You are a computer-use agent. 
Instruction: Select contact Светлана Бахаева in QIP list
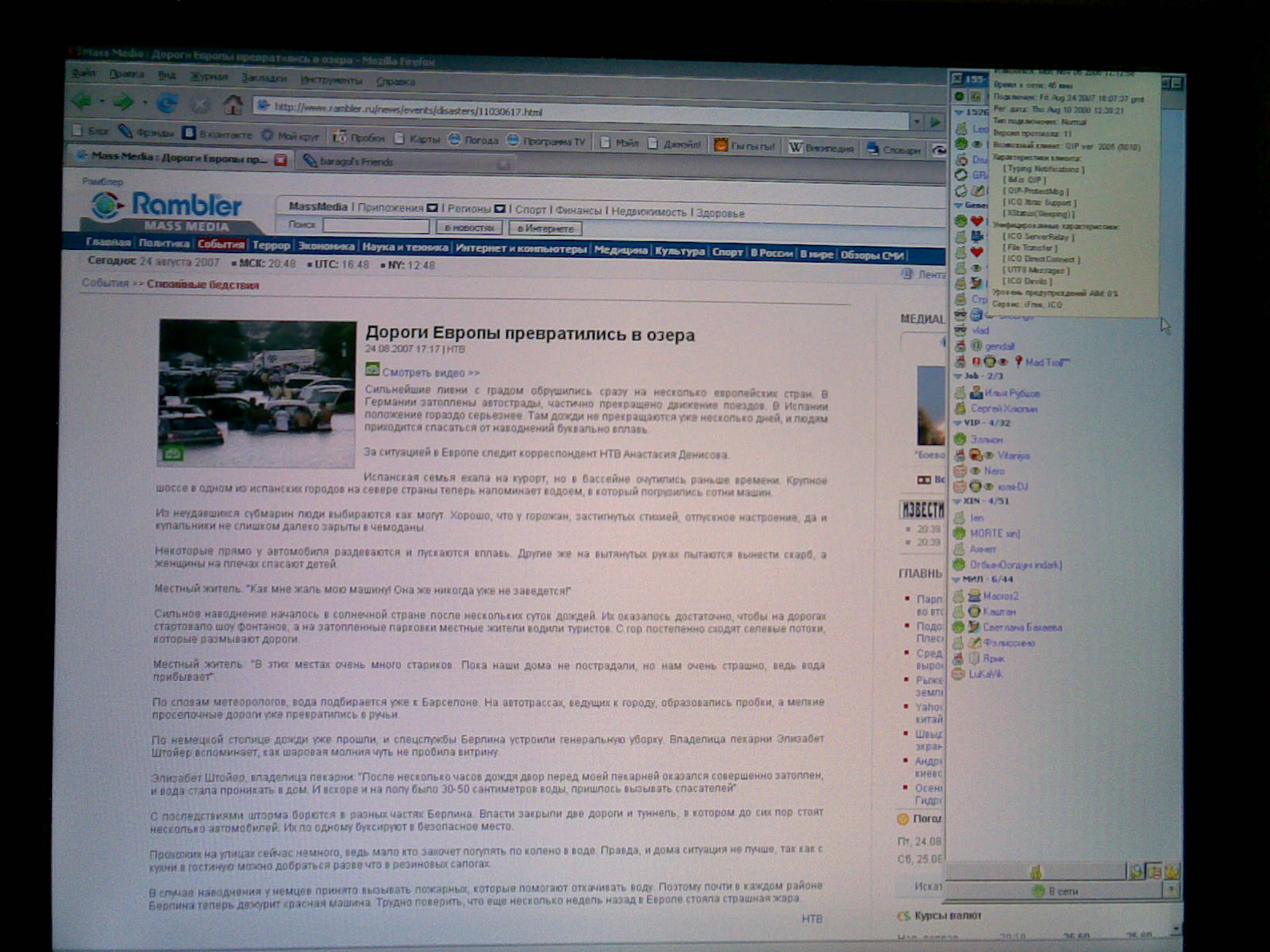click(x=1022, y=628)
